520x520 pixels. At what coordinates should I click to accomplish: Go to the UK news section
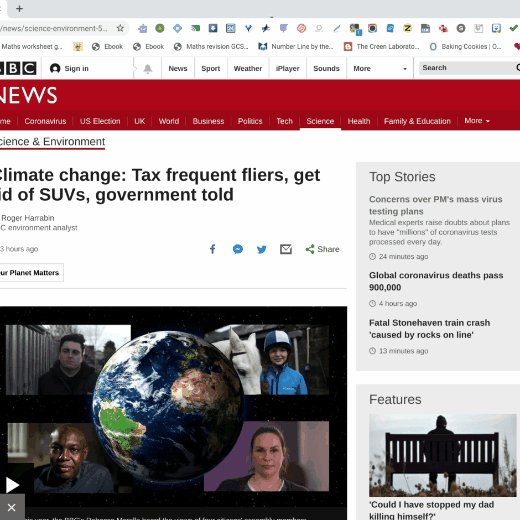pos(139,121)
